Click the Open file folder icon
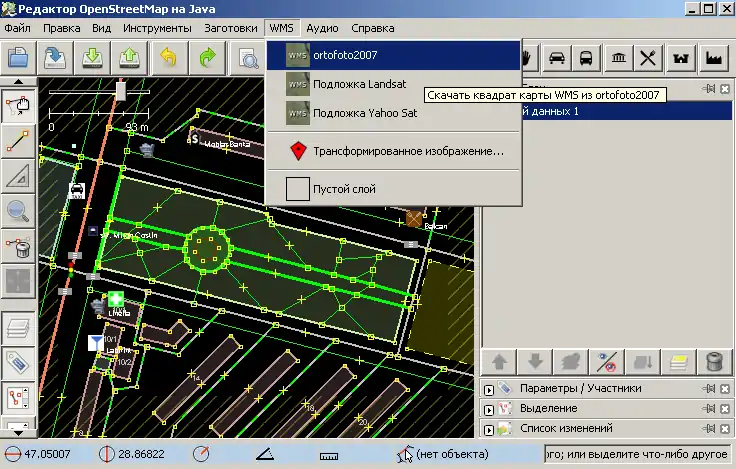 tap(18, 57)
